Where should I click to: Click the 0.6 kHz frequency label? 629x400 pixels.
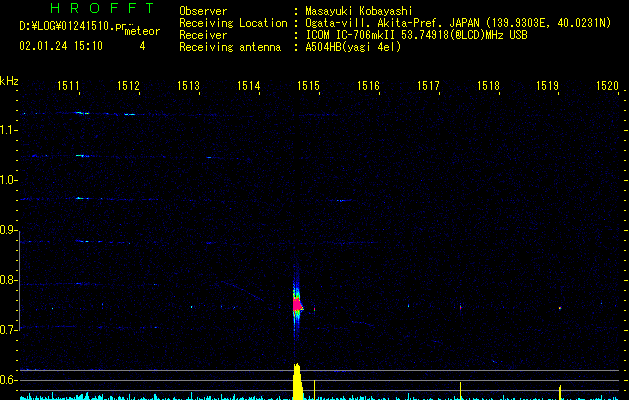(7, 380)
